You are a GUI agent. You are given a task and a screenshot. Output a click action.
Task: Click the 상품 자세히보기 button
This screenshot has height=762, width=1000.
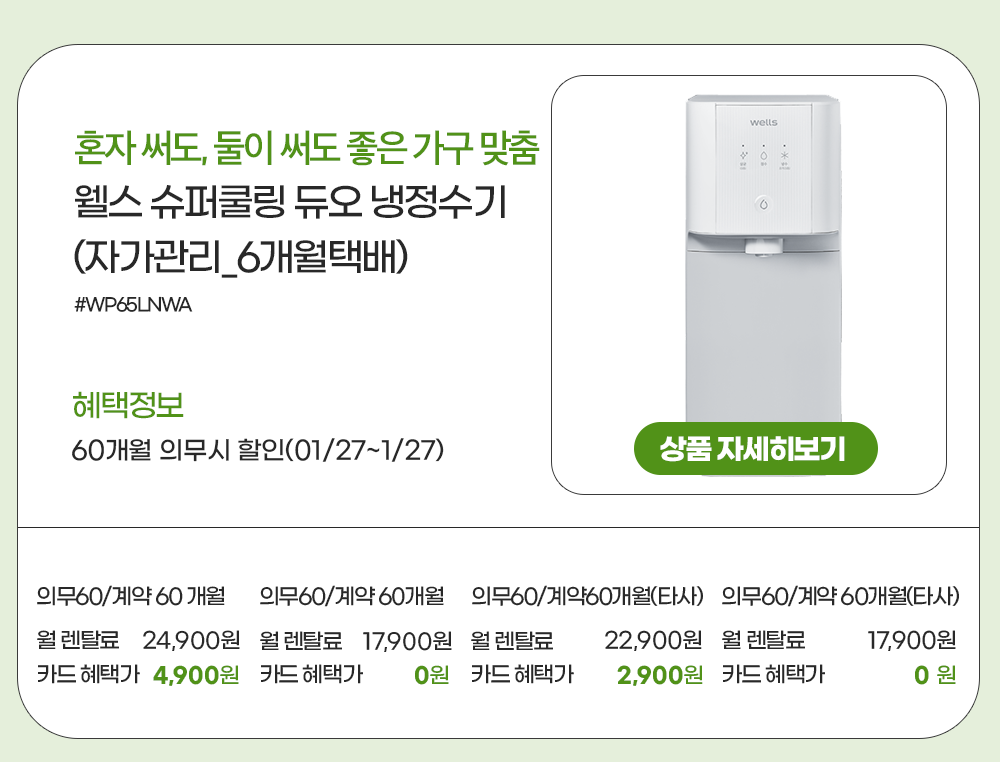tap(755, 449)
